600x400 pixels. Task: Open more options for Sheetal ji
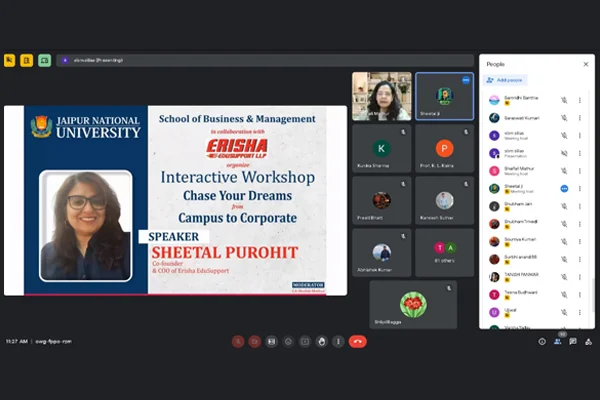point(580,189)
